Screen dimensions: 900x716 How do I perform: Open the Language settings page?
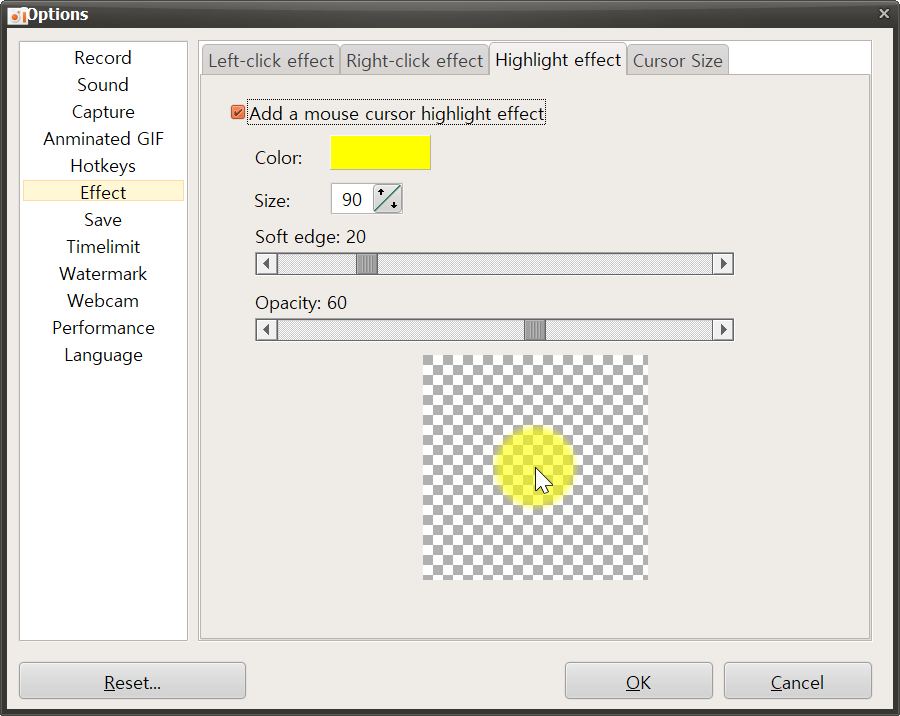click(x=102, y=355)
